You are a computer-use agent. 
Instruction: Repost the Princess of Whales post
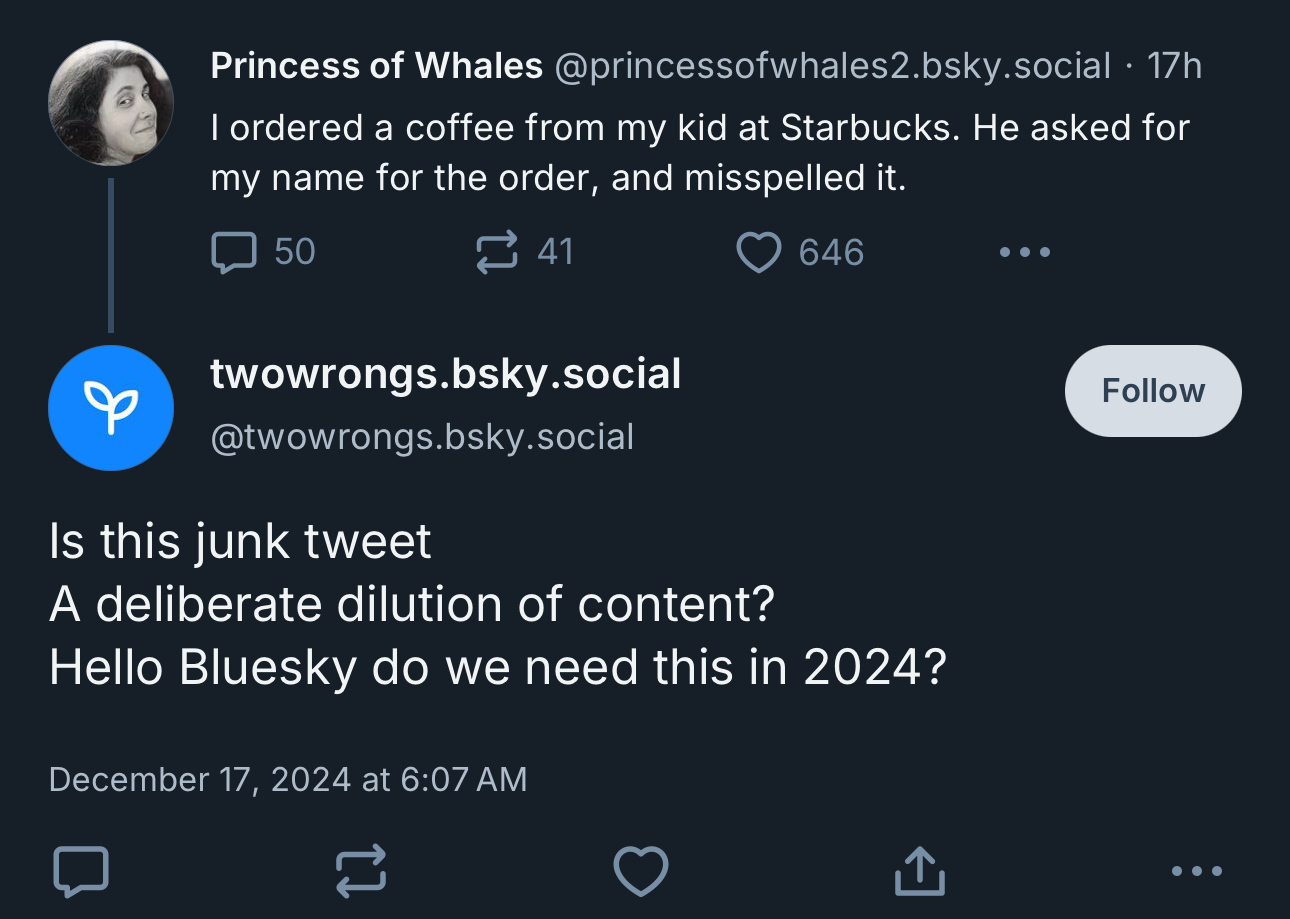497,252
